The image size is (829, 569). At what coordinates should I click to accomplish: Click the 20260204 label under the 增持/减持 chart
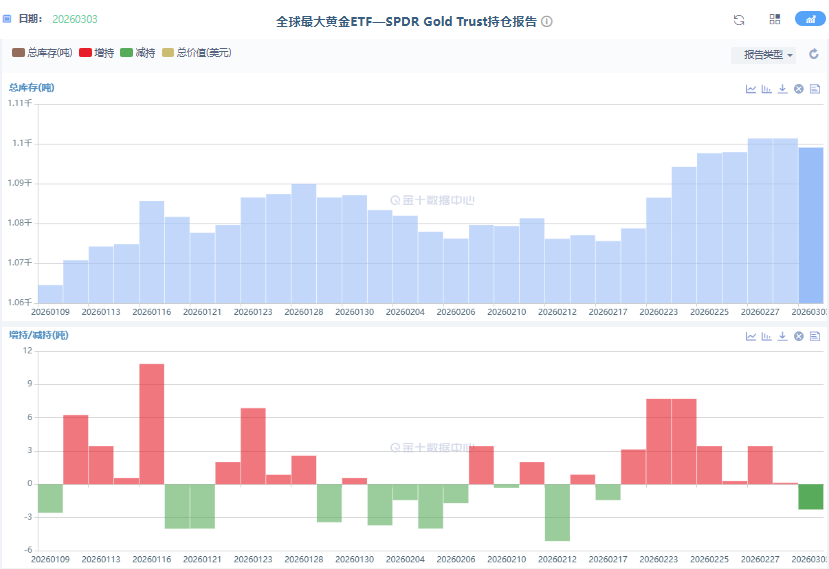tap(406, 559)
